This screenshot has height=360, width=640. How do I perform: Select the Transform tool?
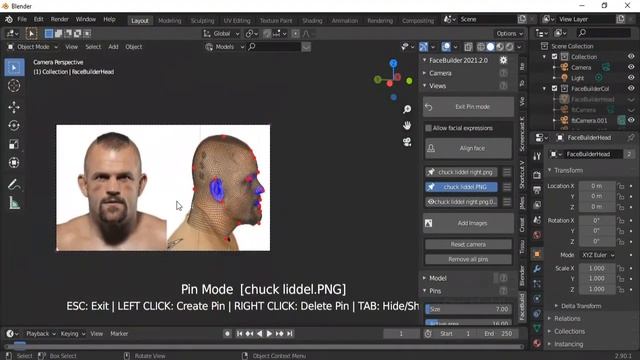pyautogui.click(x=14, y=163)
